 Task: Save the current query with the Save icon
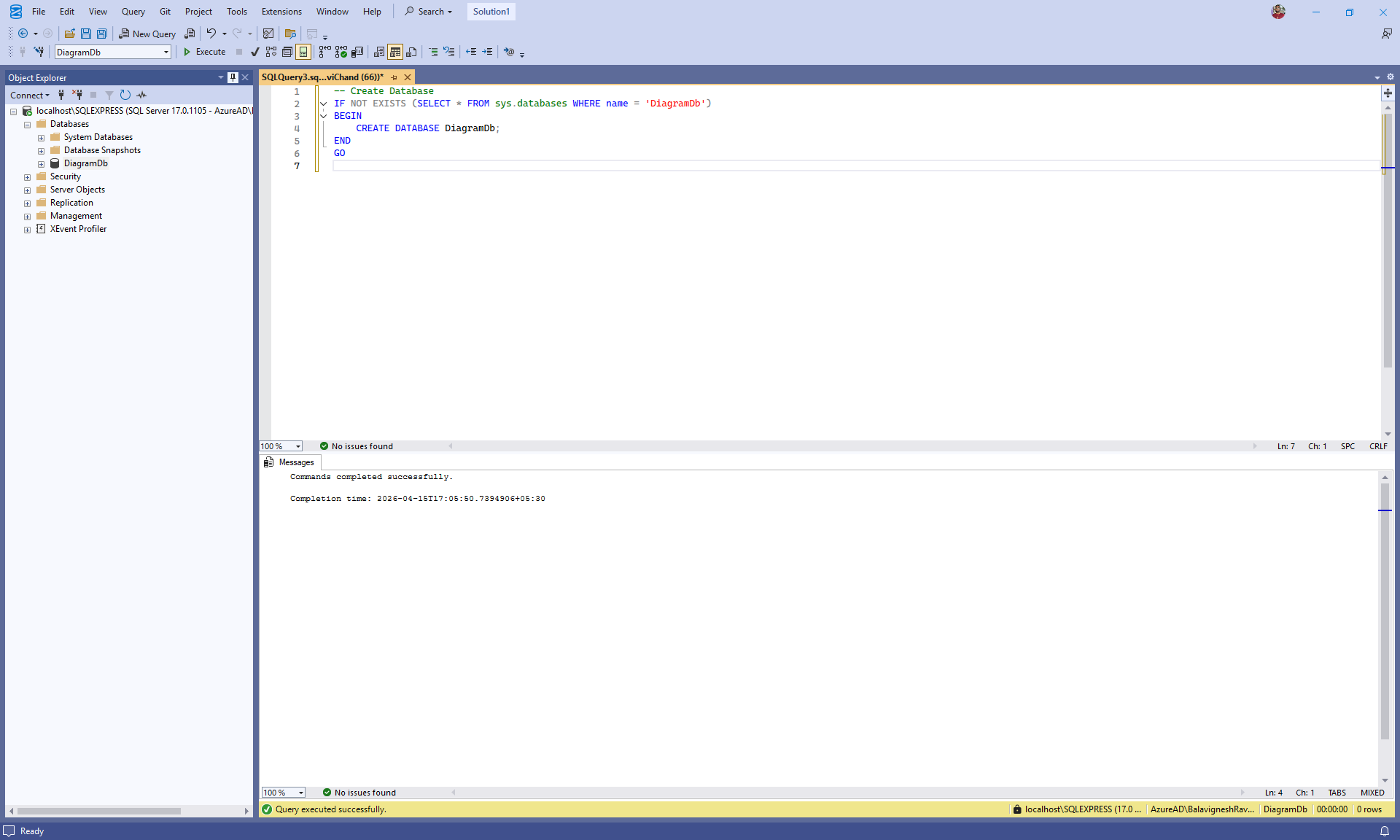point(86,34)
